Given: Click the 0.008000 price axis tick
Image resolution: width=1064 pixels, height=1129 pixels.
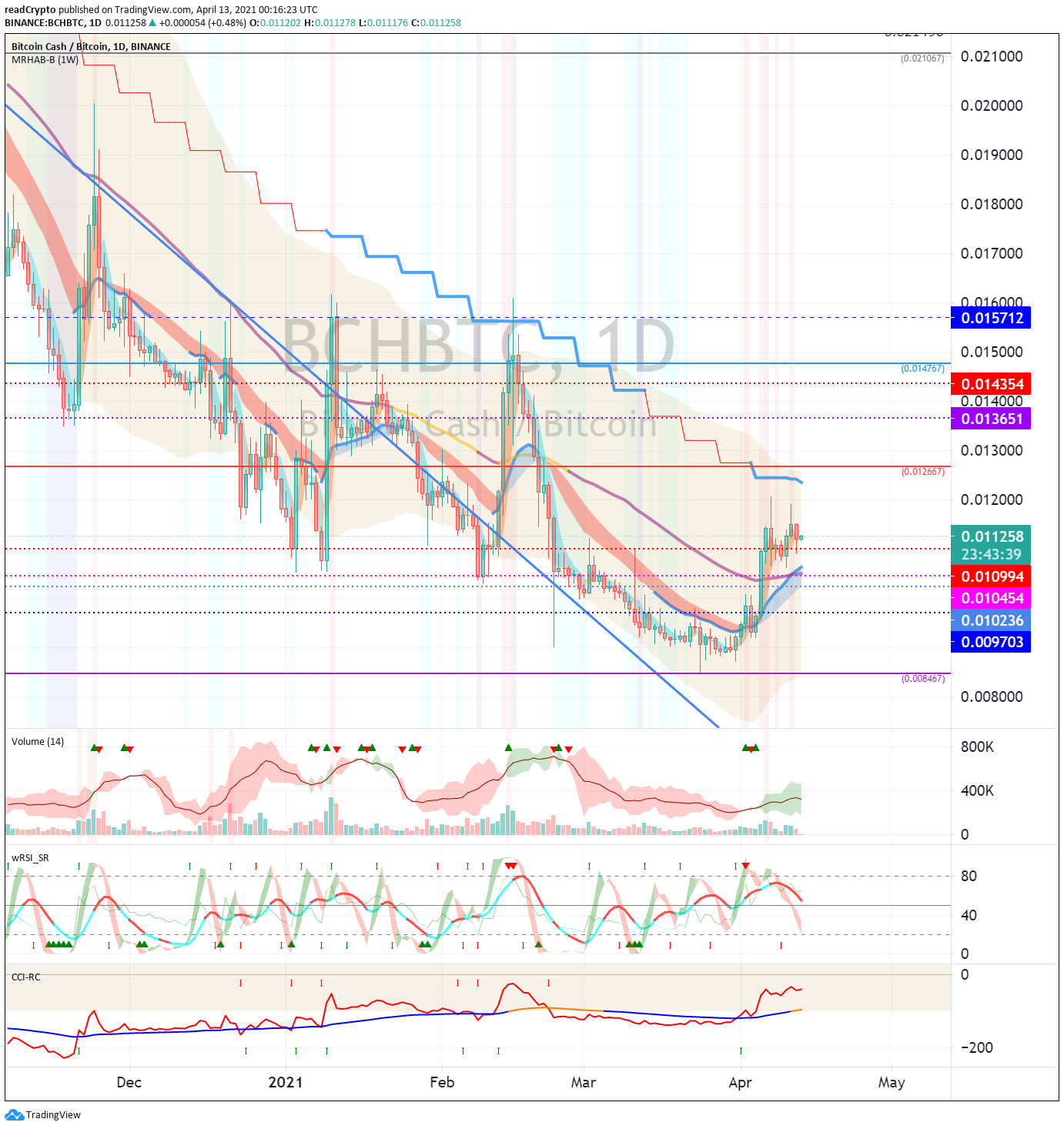Looking at the screenshot, I should [x=992, y=696].
